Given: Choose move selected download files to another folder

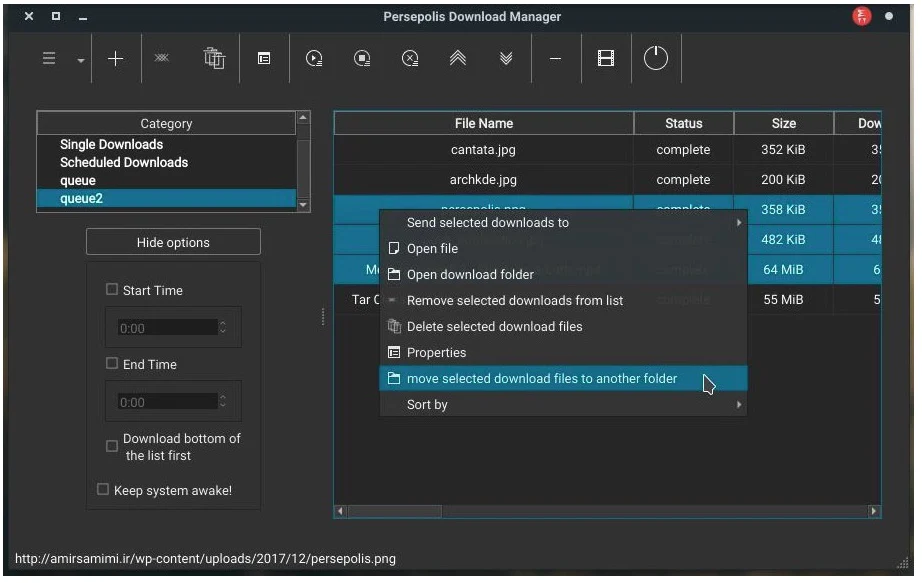Looking at the screenshot, I should (x=563, y=378).
